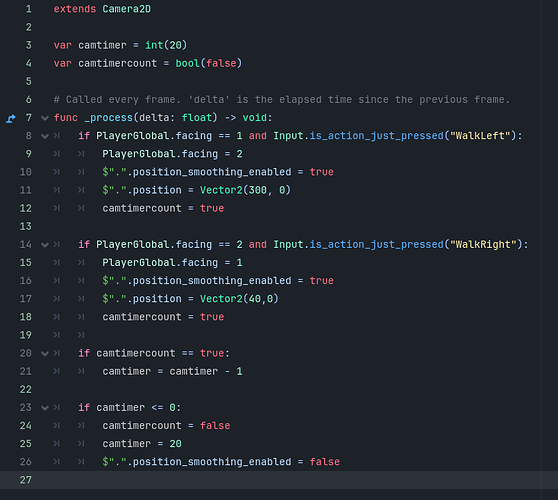Collapse the camtimercount check on line 20
This screenshot has height=500, width=558.
pyautogui.click(x=44, y=353)
